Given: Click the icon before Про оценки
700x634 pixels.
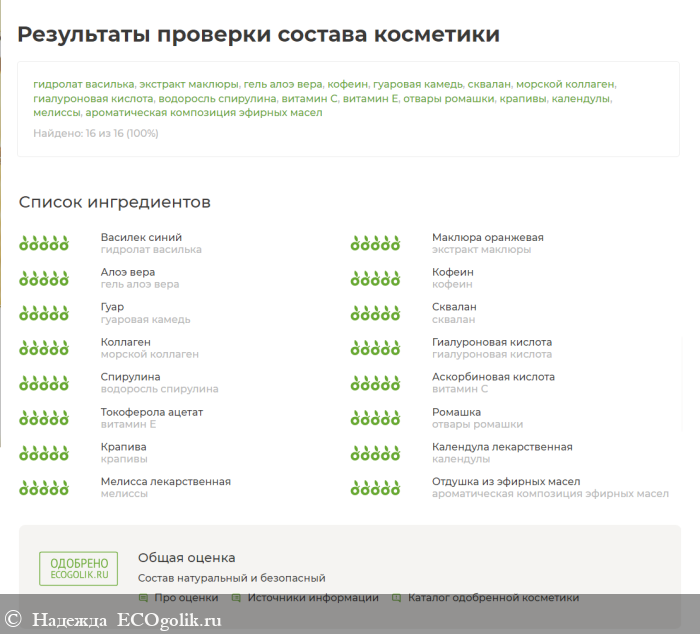Looking at the screenshot, I should pos(143,598).
